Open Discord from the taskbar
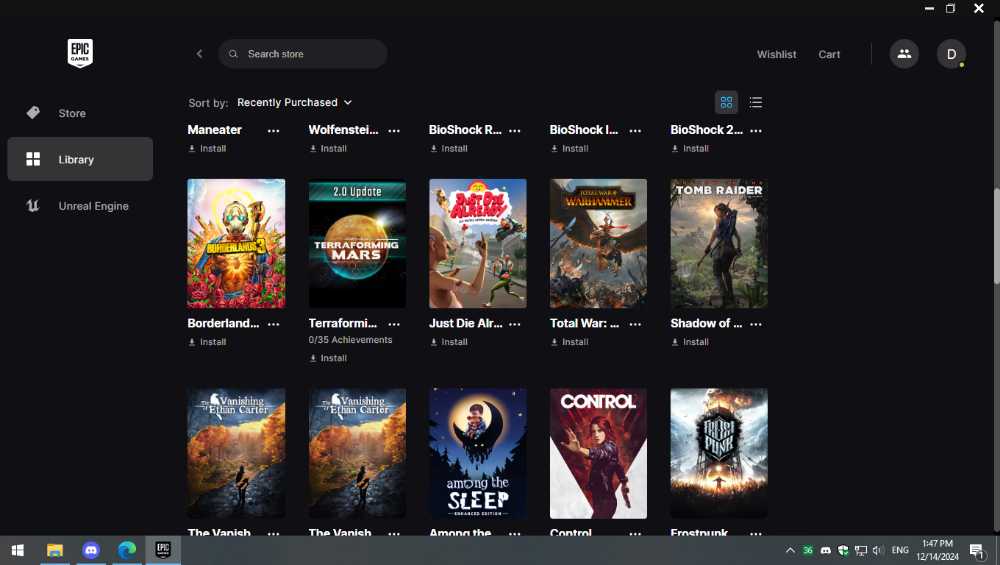This screenshot has width=1000, height=565. pyautogui.click(x=91, y=550)
